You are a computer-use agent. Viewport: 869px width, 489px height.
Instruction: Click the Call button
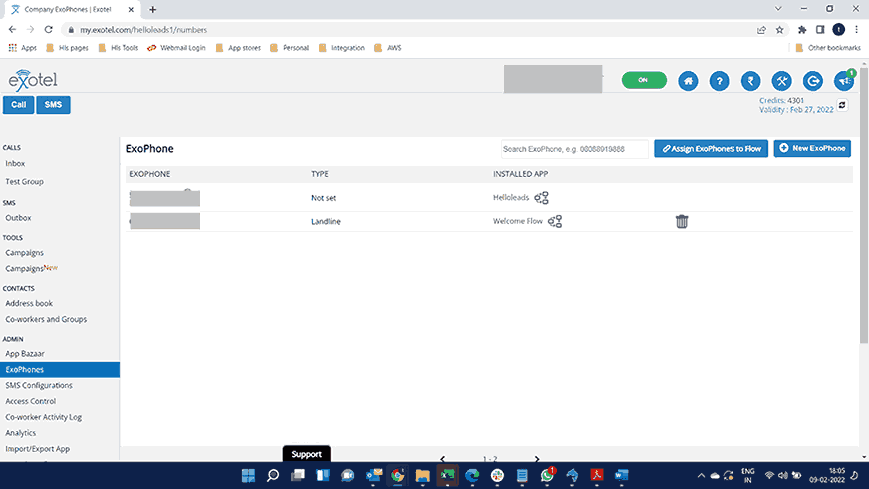coord(18,105)
